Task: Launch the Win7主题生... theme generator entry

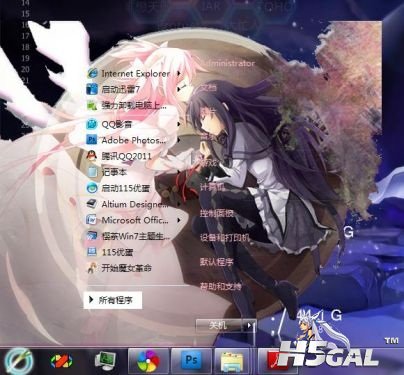Action: (129, 236)
